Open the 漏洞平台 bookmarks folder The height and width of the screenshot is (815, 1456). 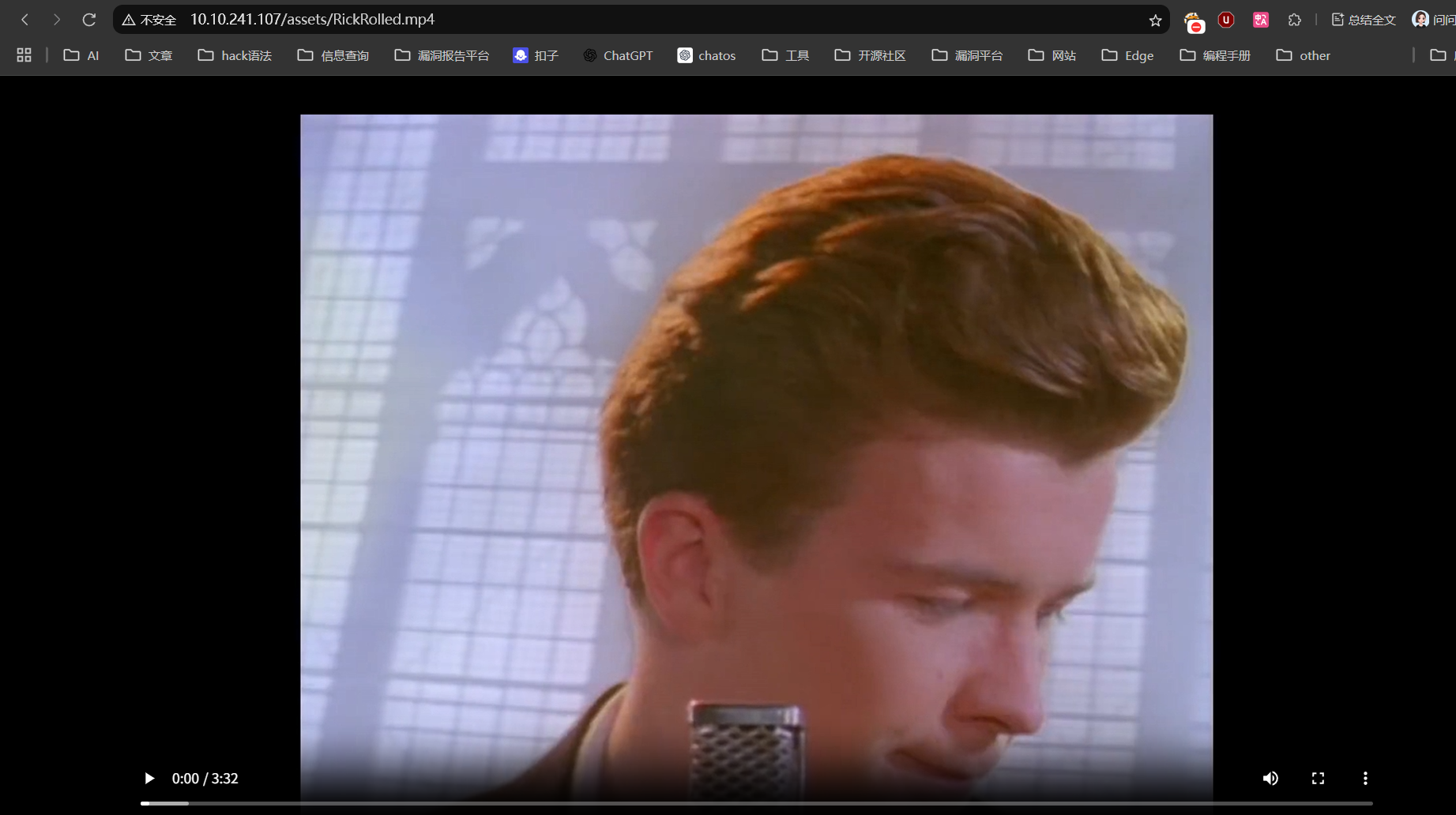coord(967,55)
